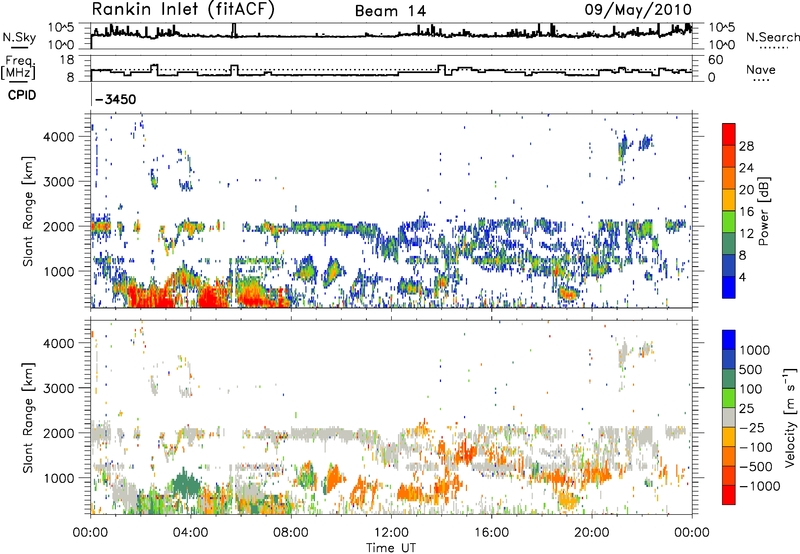800x554 pixels.
Task: Click the "Slant Range [km]" label of the velocity panel
Action: tap(28, 417)
